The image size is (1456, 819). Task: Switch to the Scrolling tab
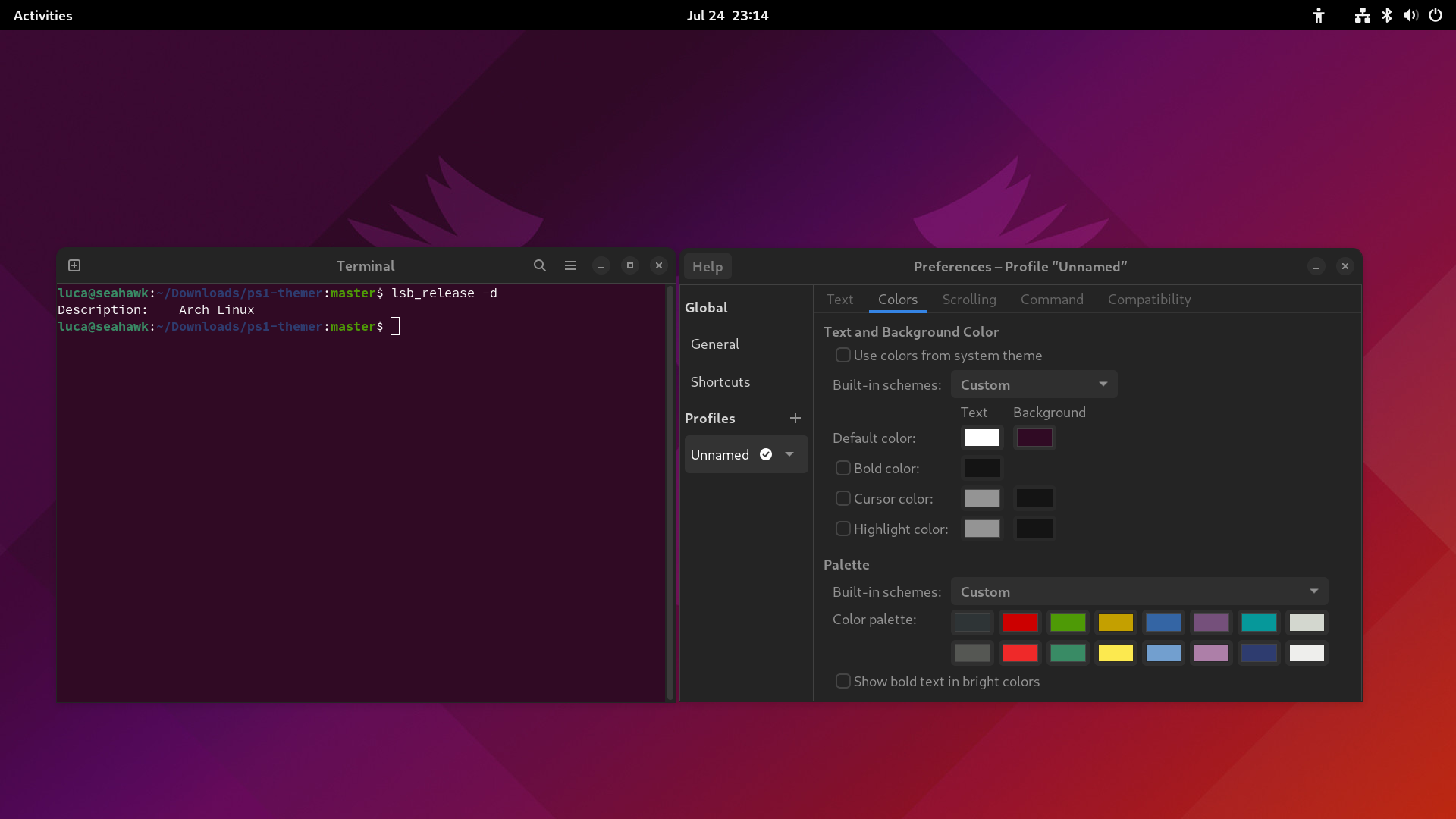coord(968,300)
